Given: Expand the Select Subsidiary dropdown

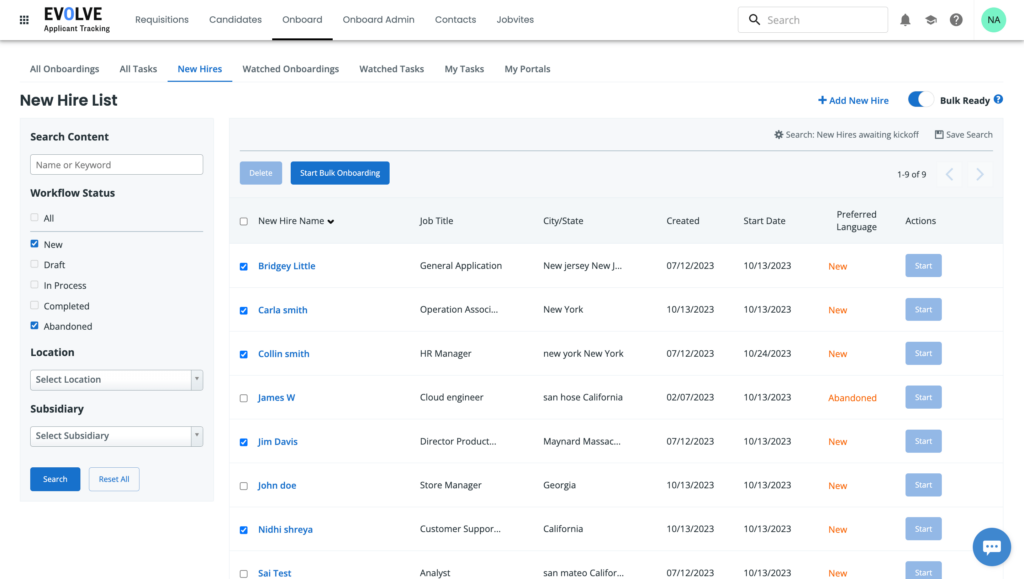Looking at the screenshot, I should click(x=116, y=436).
